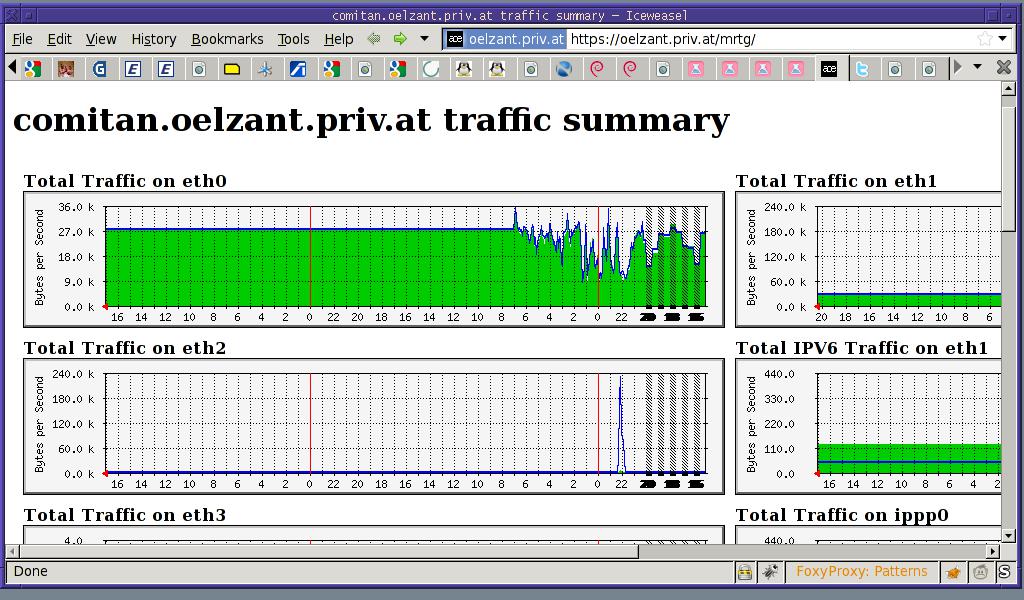Open the list-all-tabs dropdown arrow
This screenshot has height=600, width=1024.
click(x=977, y=68)
